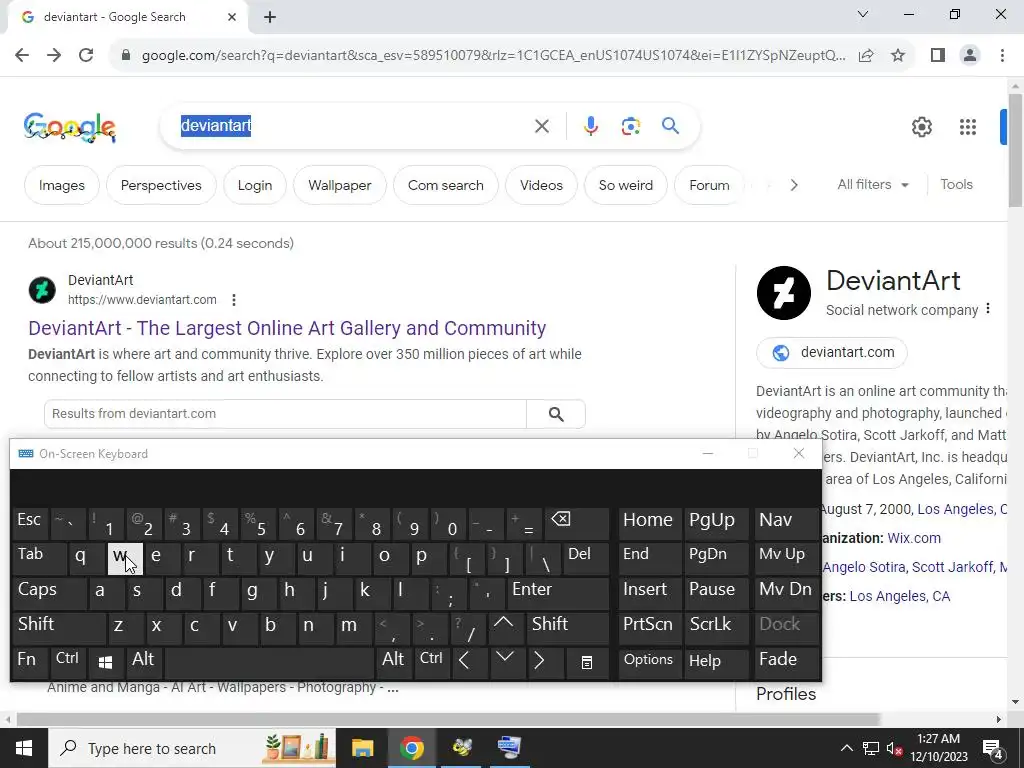Toggle ScrLk key on keyboard
Image resolution: width=1024 pixels, height=768 pixels.
pos(716,628)
